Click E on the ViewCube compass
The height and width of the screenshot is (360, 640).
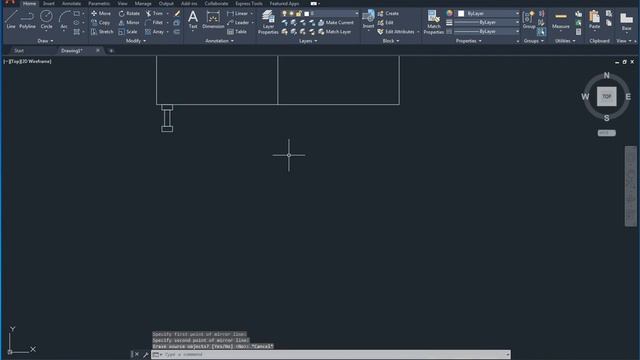point(628,97)
